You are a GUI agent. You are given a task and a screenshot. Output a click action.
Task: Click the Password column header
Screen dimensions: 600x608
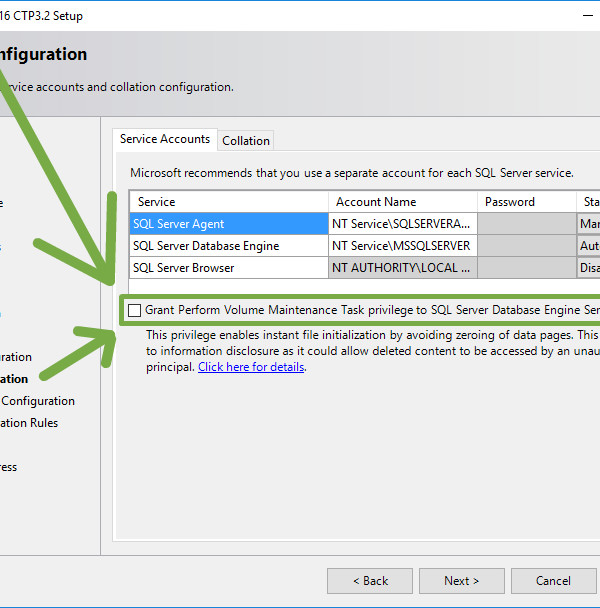527,202
